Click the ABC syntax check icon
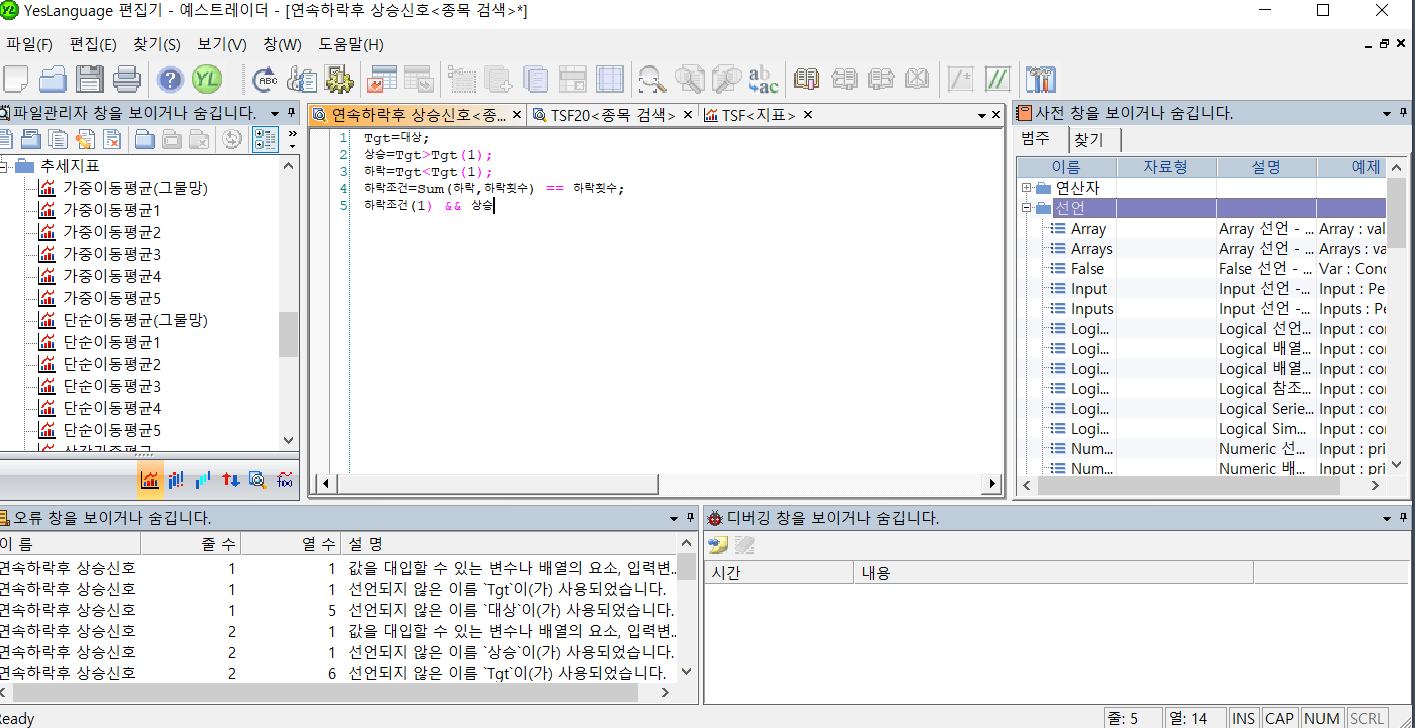 coord(266,79)
